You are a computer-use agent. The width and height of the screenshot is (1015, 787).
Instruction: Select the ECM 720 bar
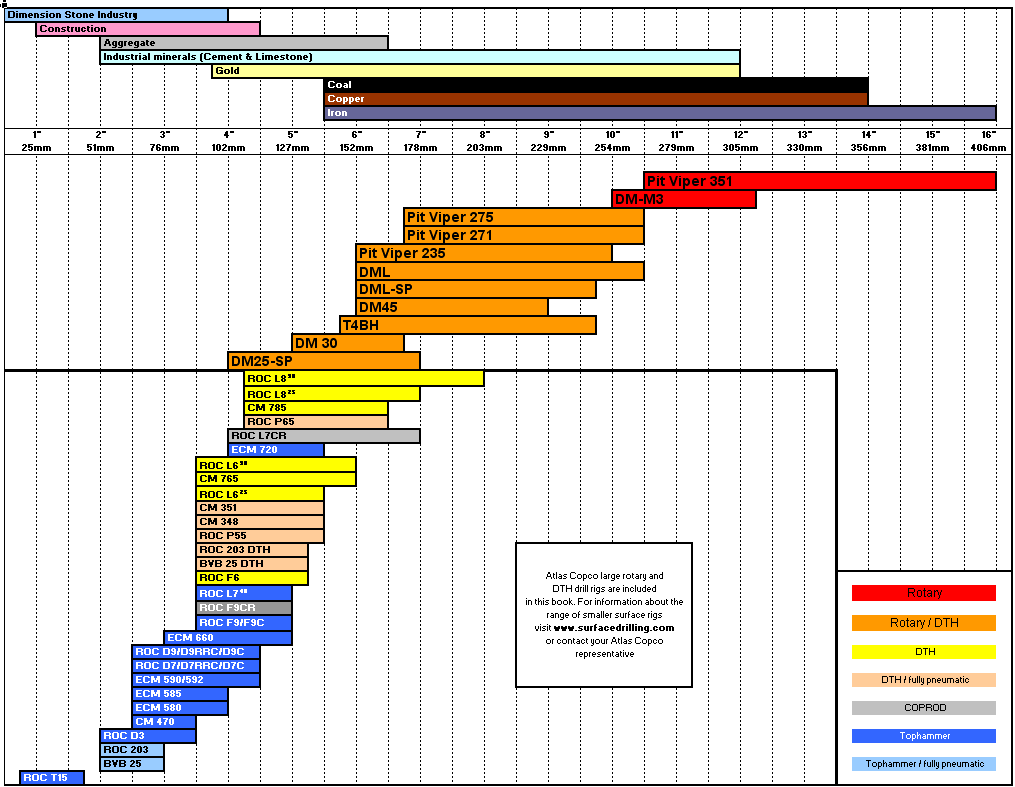[x=276, y=450]
